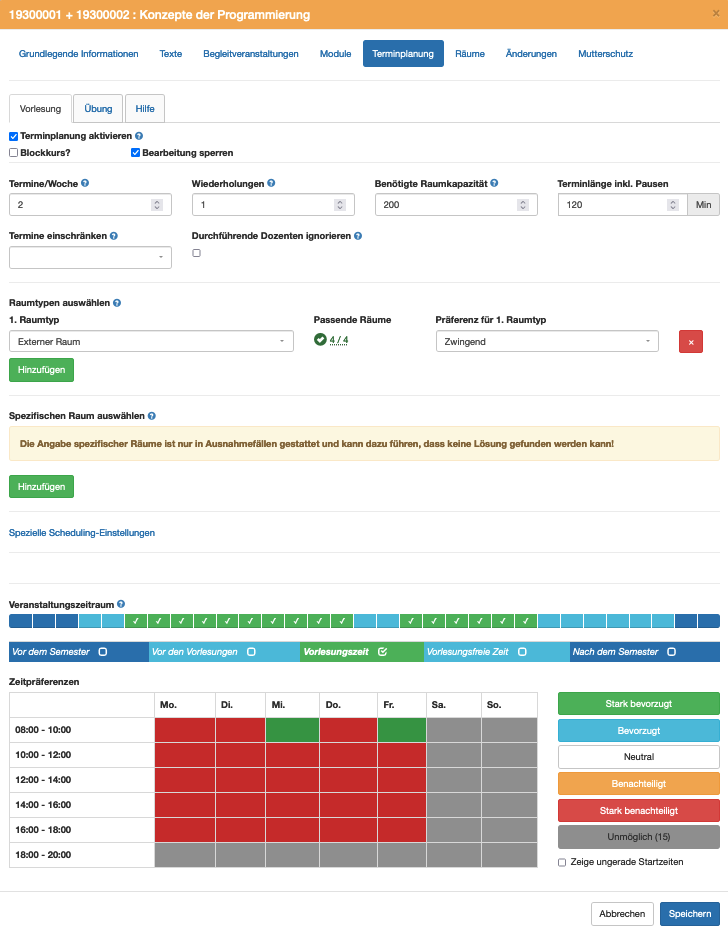Open the Übung sub-tab
The image size is (728, 934).
(x=98, y=108)
